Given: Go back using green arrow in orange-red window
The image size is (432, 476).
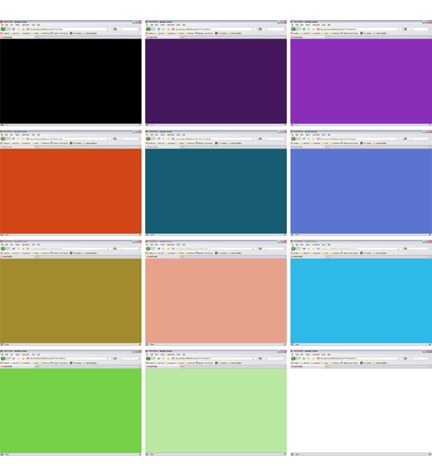Looking at the screenshot, I should click(3, 139).
